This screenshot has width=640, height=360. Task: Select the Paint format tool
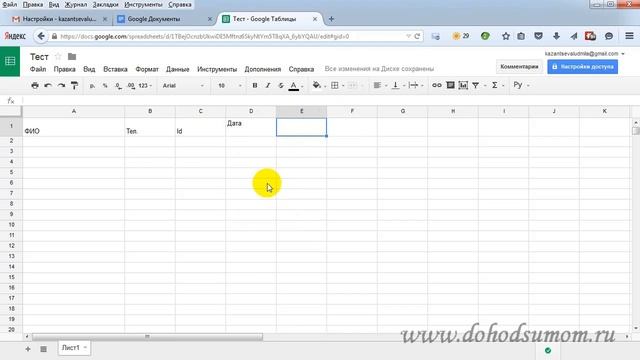click(x=74, y=85)
